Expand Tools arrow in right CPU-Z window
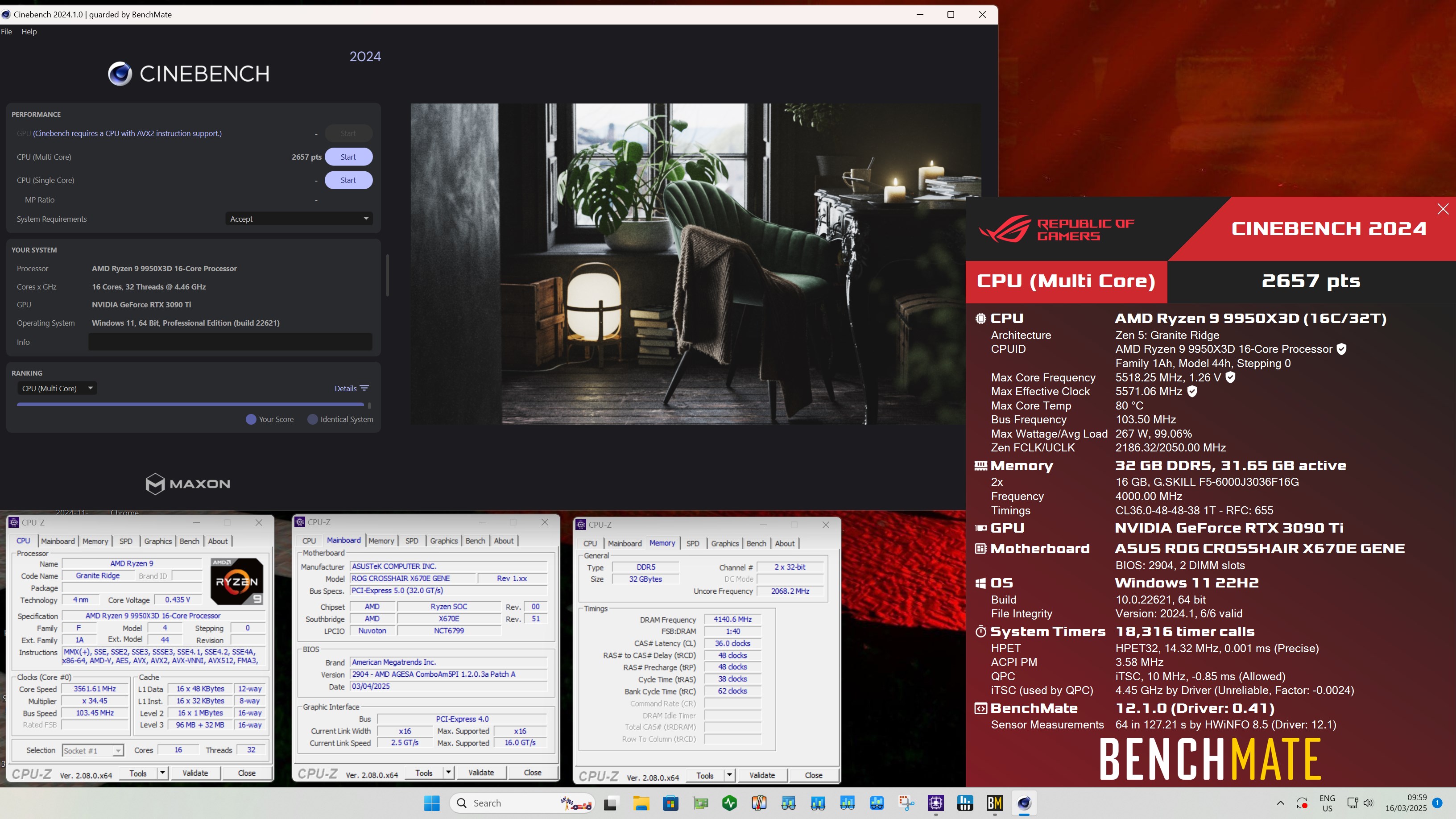 729,775
